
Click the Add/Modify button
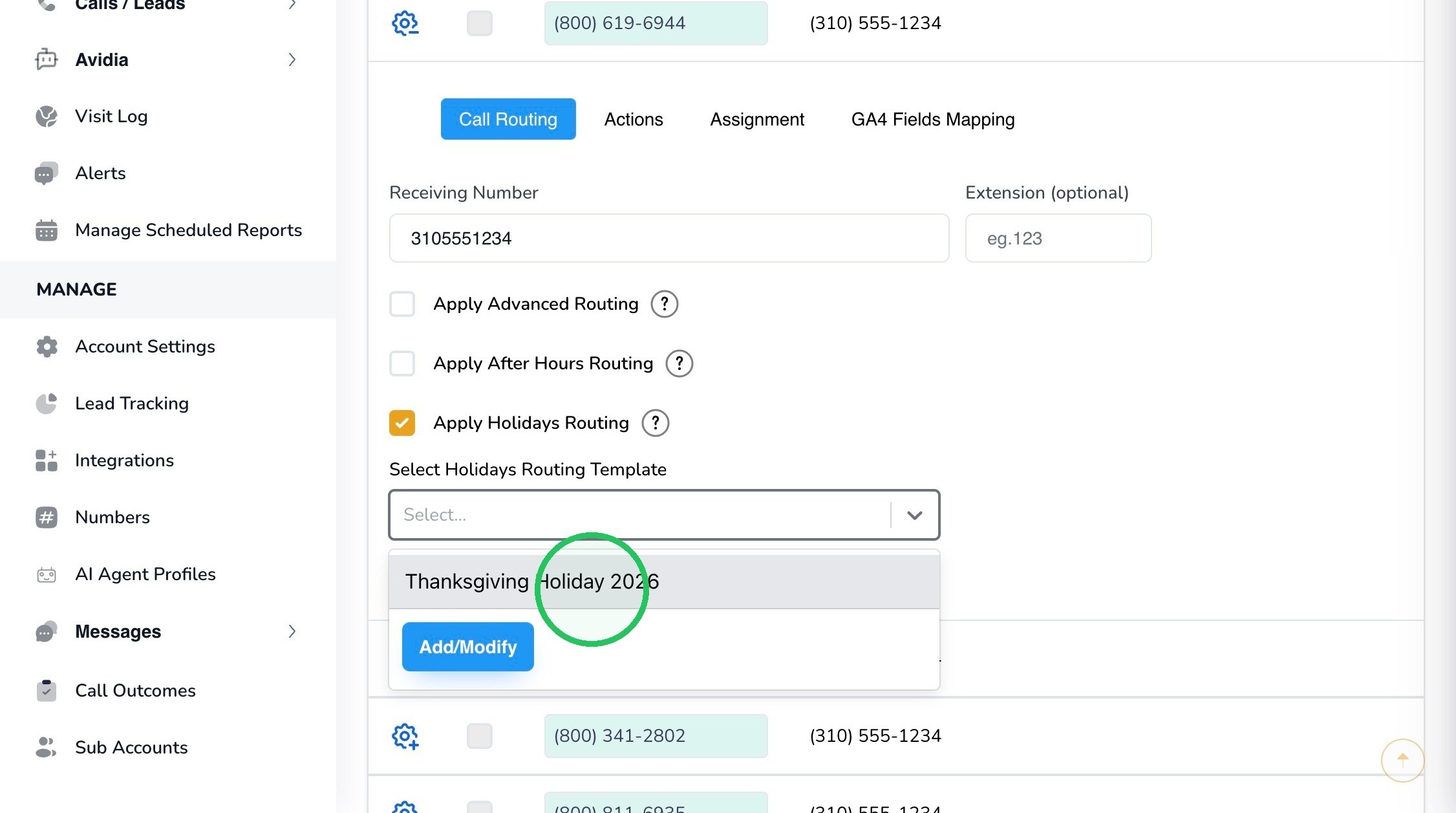[468, 647]
